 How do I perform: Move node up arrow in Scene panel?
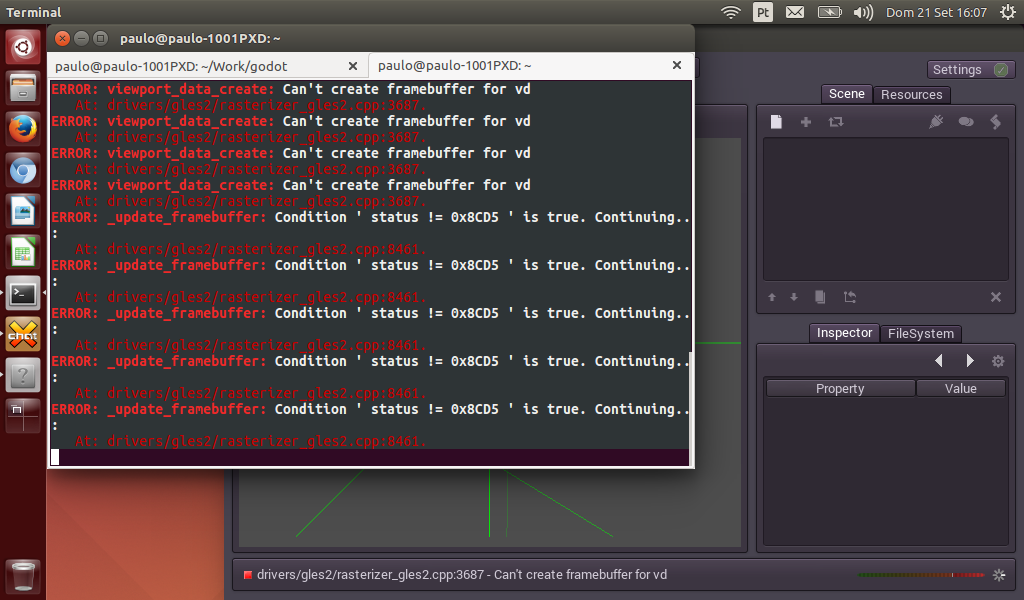tap(772, 297)
